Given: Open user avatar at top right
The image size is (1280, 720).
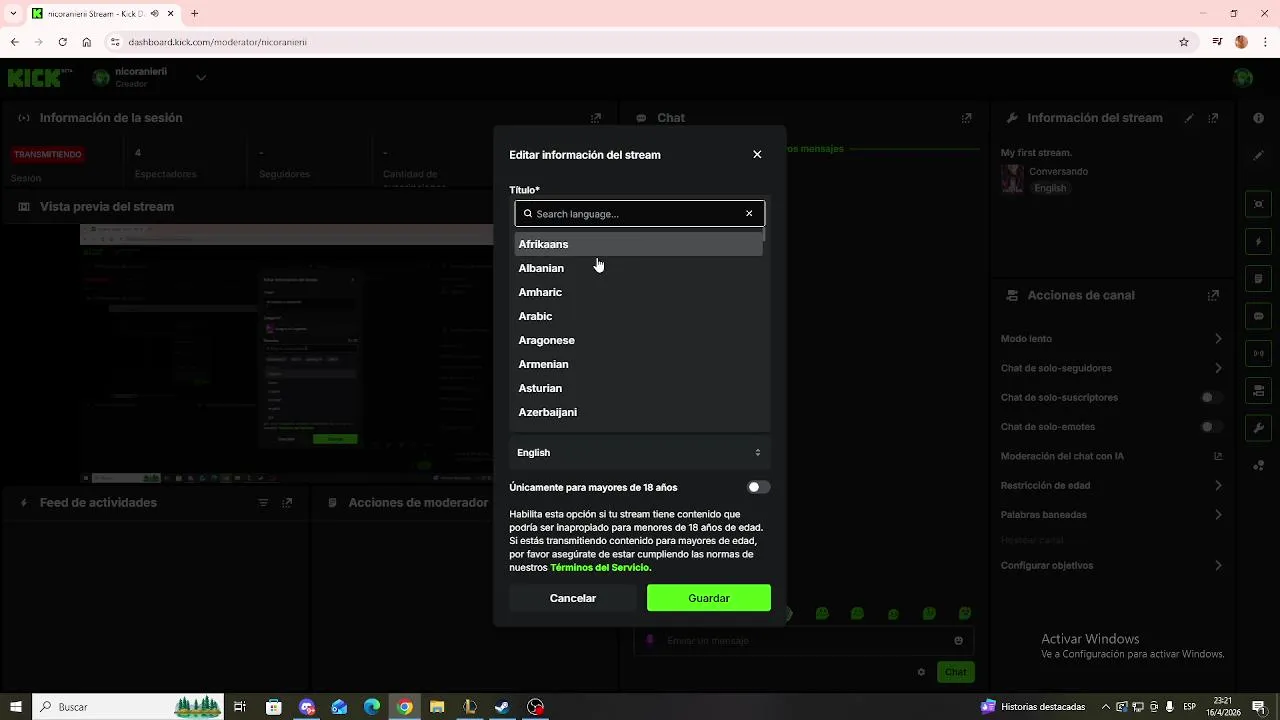Looking at the screenshot, I should coord(1243,78).
